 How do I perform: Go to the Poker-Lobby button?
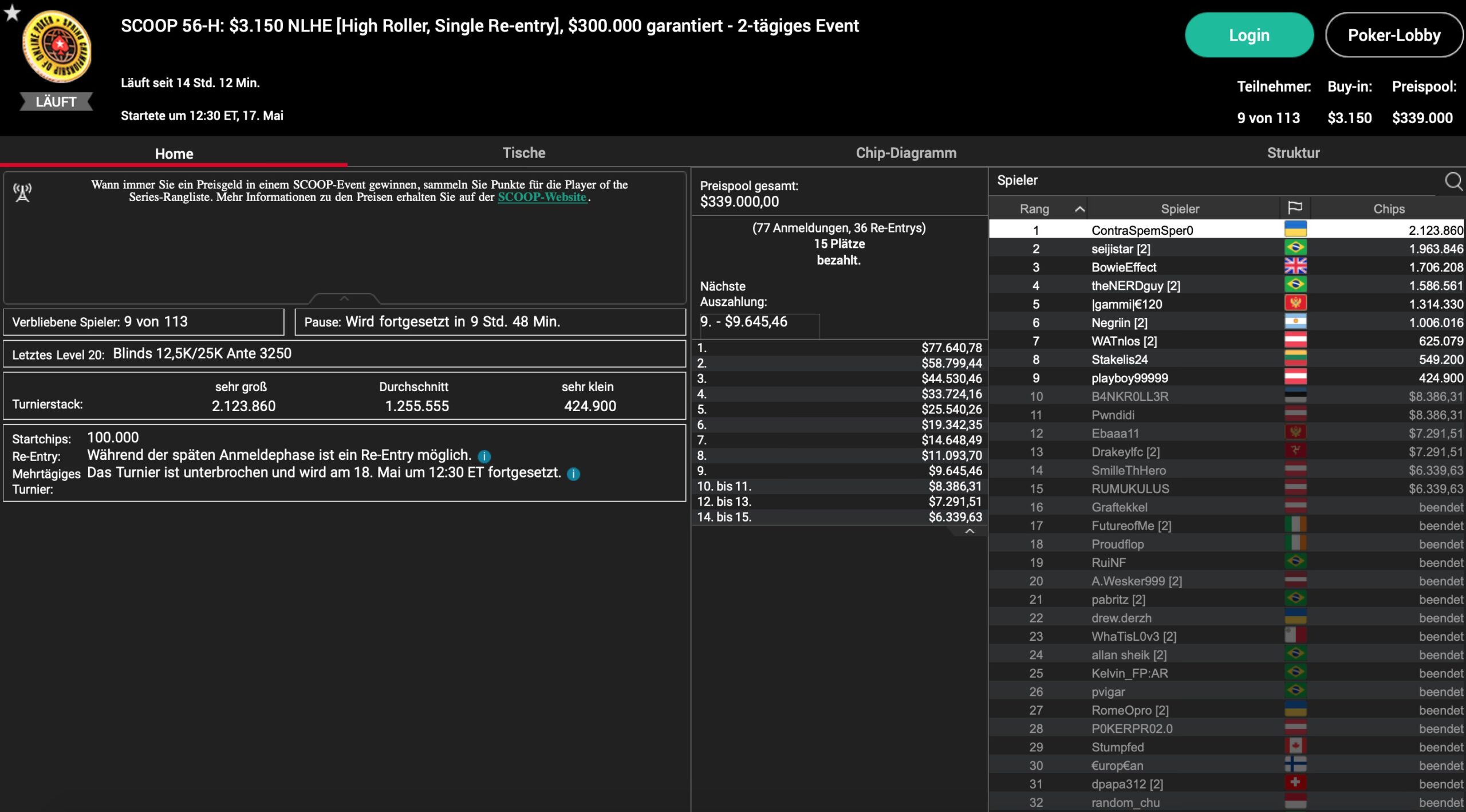(1393, 36)
